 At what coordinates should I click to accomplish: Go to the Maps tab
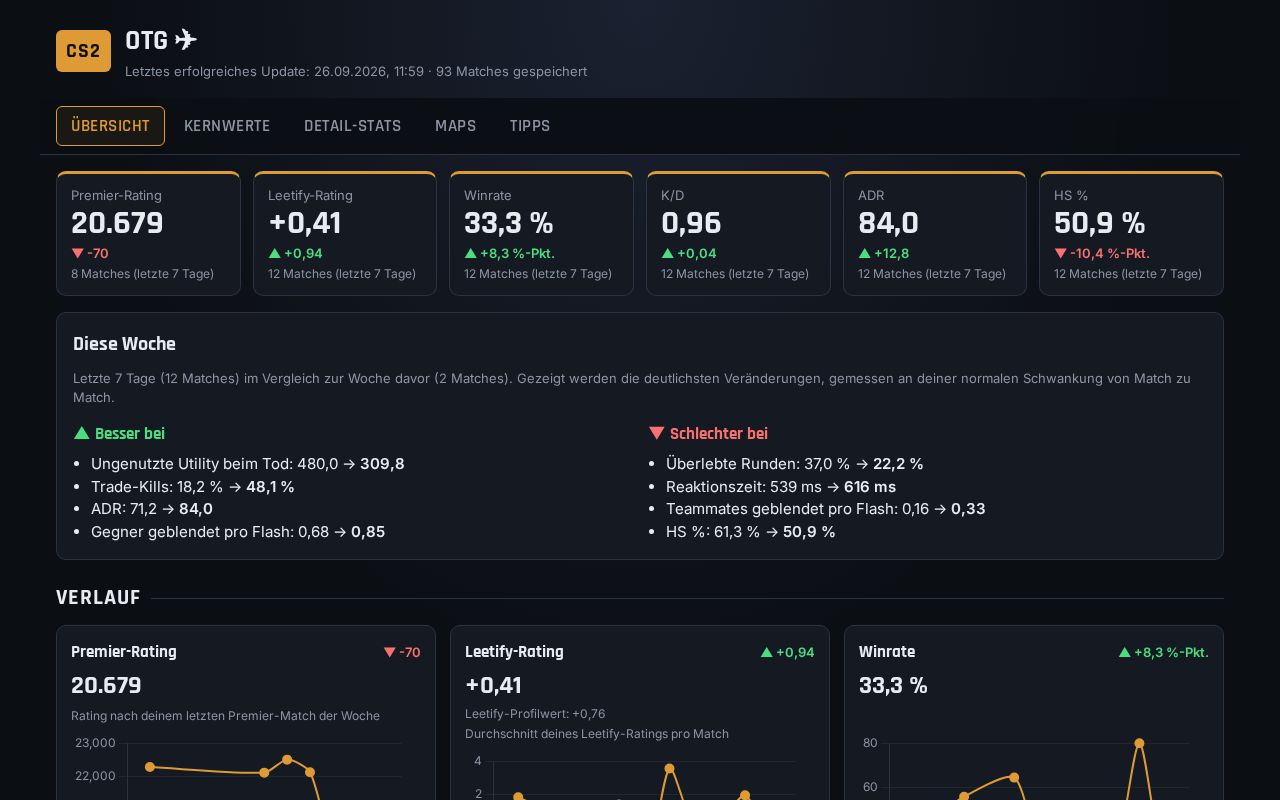click(455, 126)
